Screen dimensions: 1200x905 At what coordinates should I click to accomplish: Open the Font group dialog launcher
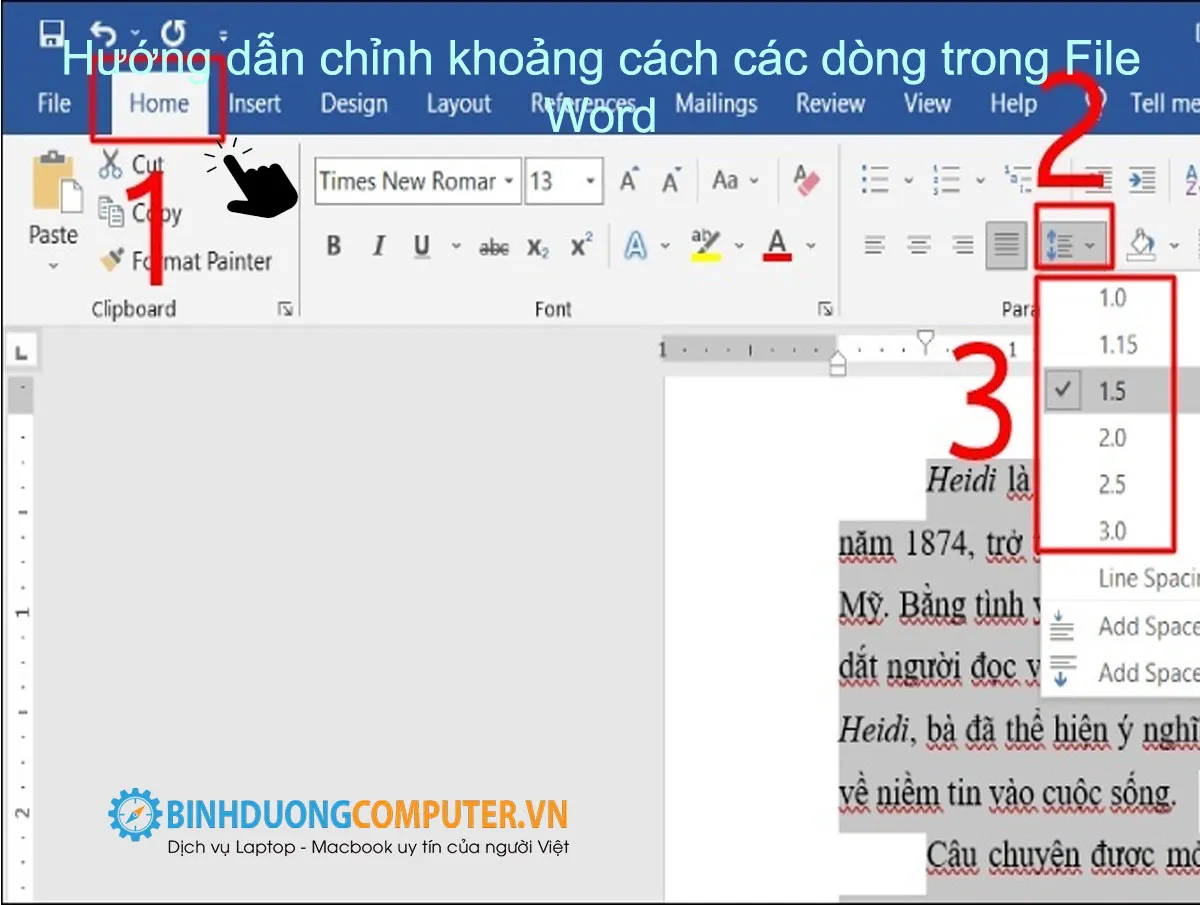click(x=825, y=310)
